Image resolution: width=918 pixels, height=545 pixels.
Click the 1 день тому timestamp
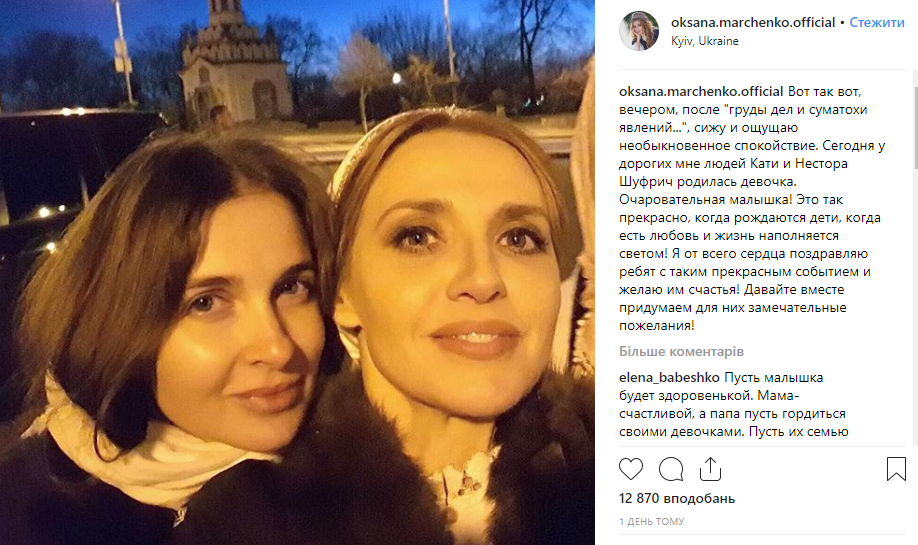click(652, 521)
